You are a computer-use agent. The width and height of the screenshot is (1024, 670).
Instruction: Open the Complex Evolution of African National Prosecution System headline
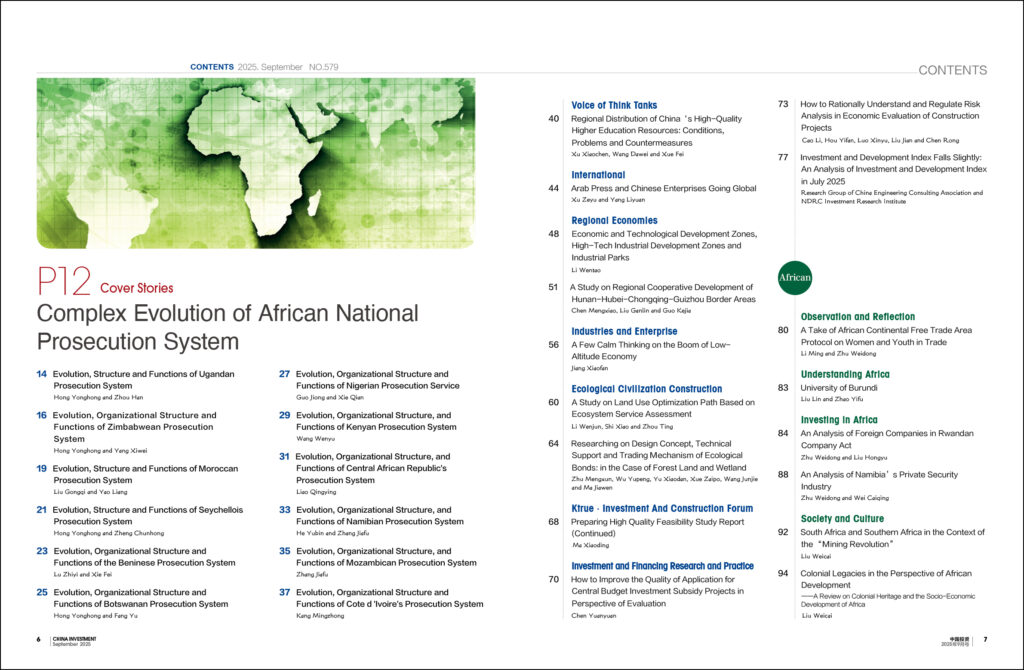tap(227, 327)
